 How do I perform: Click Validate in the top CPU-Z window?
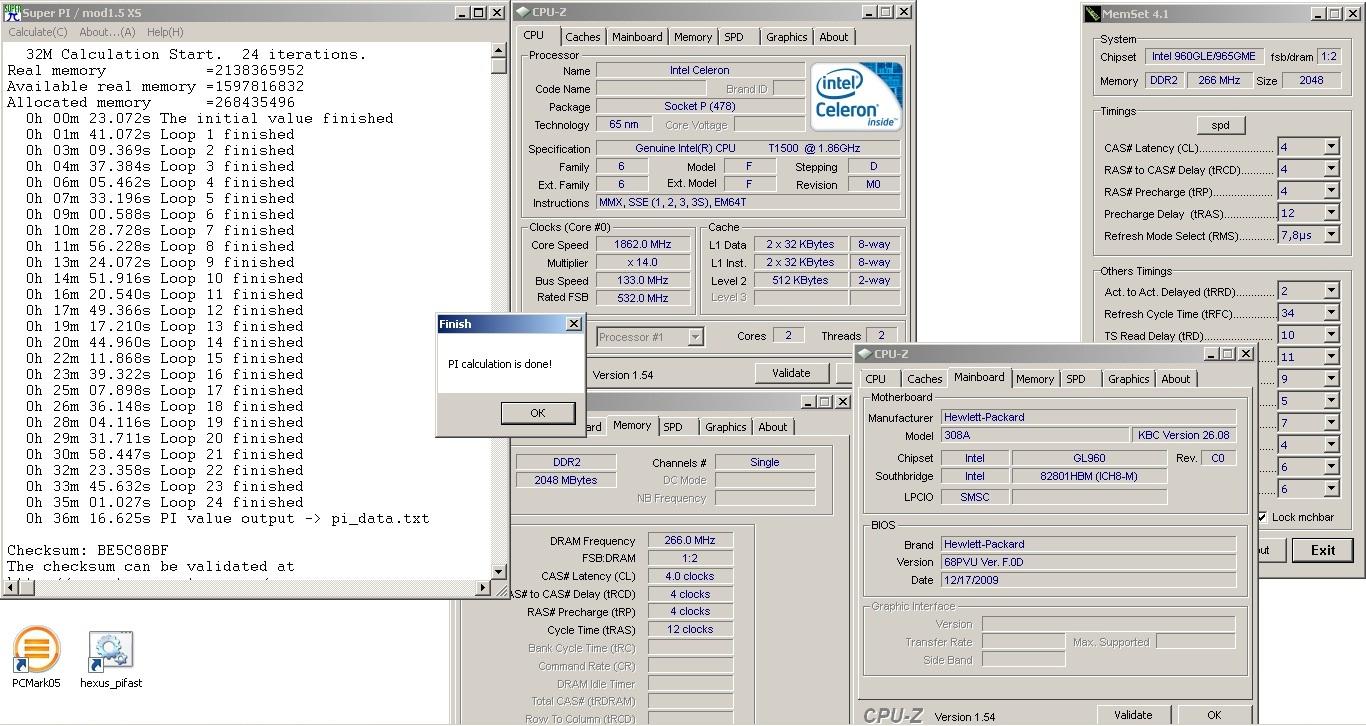[x=791, y=373]
